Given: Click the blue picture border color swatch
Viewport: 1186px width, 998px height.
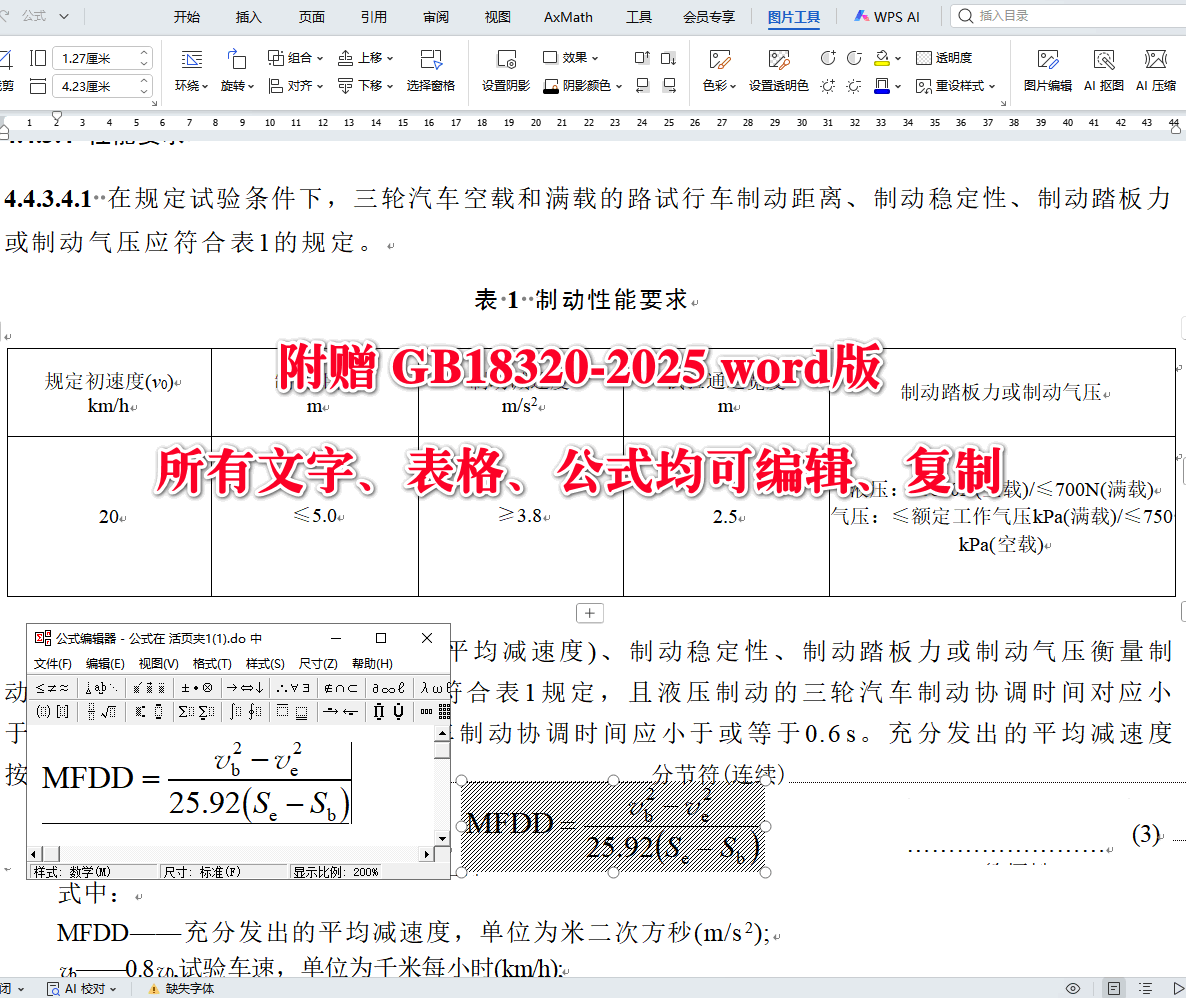Looking at the screenshot, I should tap(880, 88).
